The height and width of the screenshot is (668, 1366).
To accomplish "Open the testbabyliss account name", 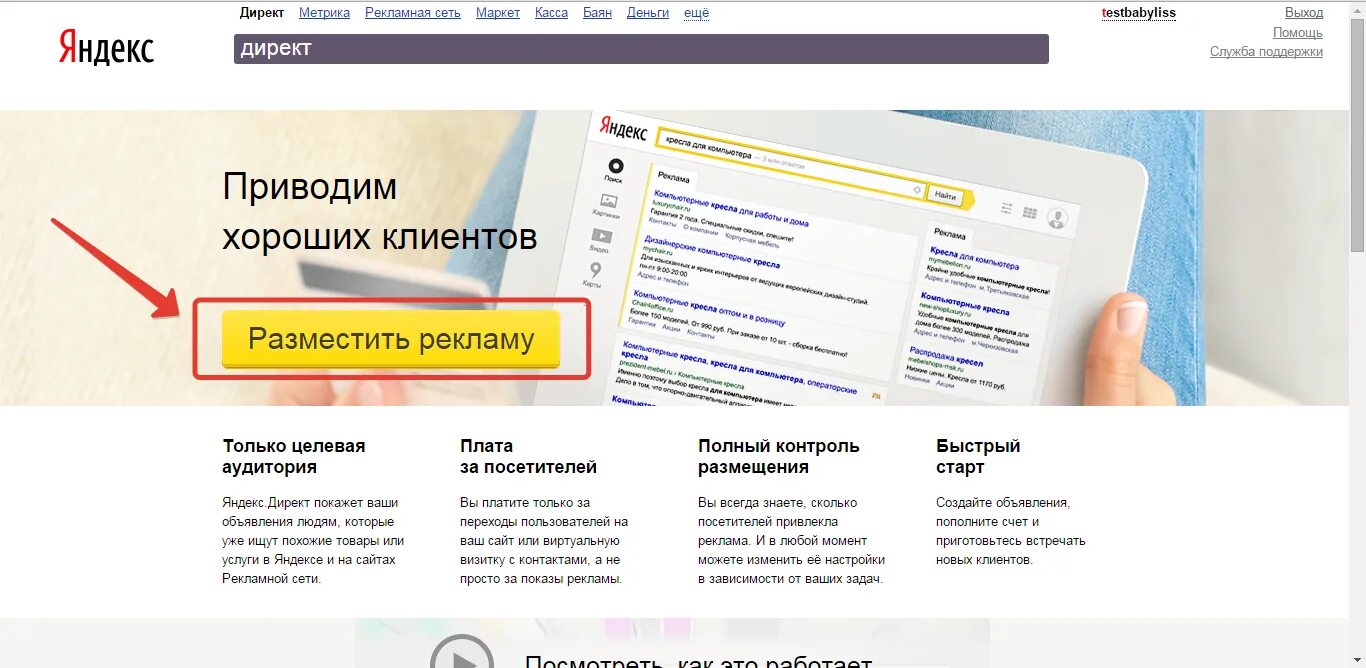I will click(x=1139, y=13).
